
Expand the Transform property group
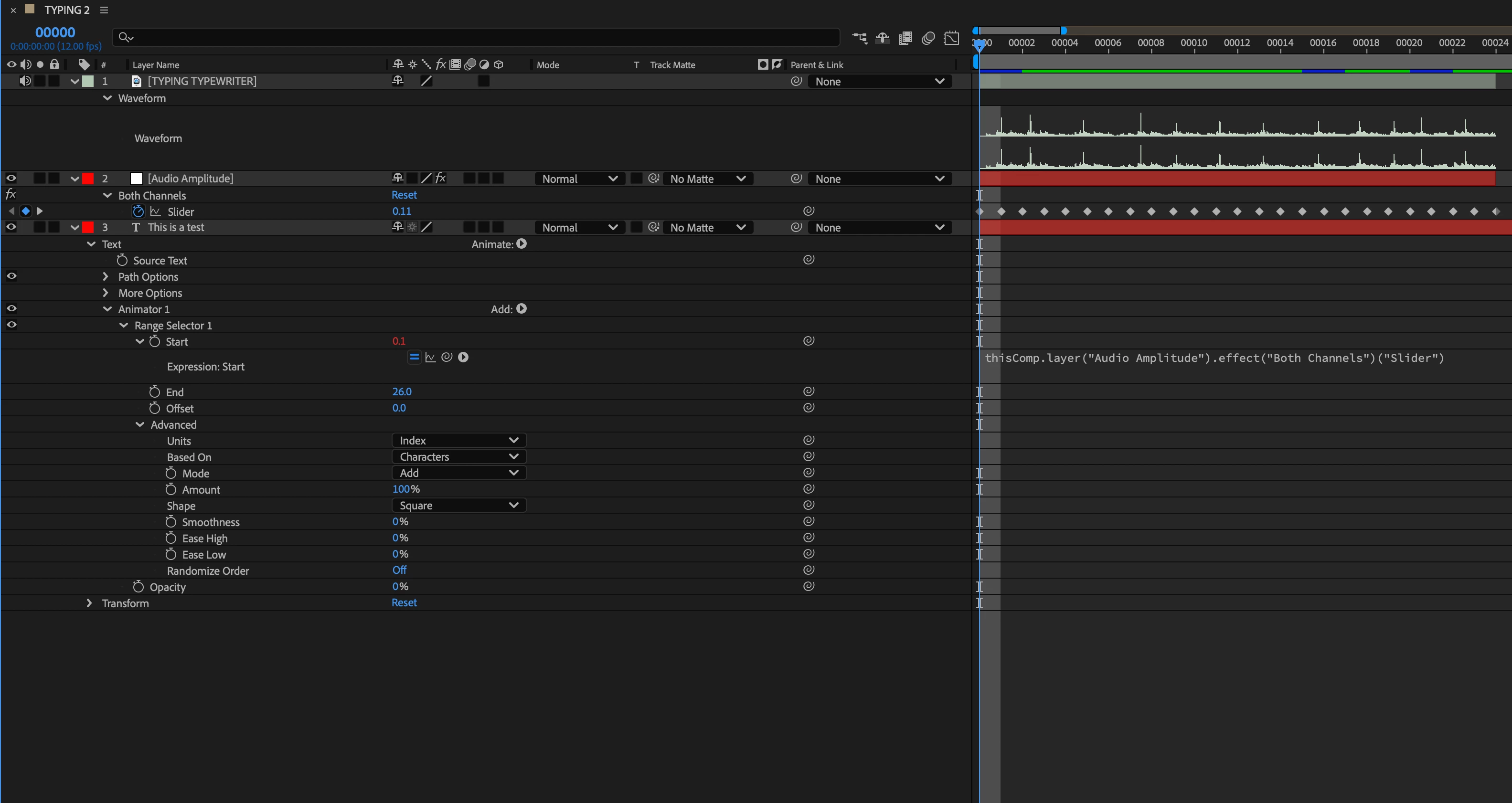pos(89,603)
